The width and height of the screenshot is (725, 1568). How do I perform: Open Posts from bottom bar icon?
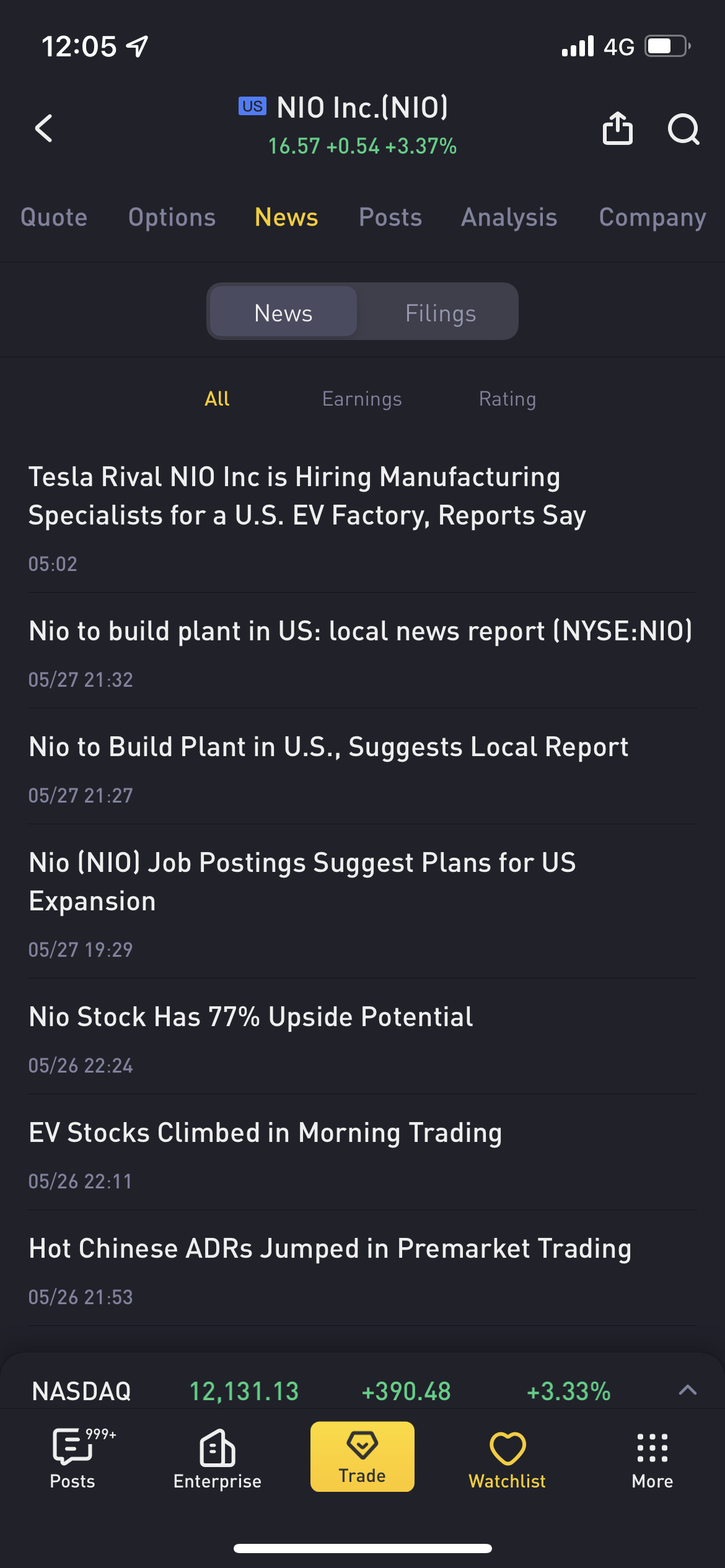pyautogui.click(x=72, y=1456)
